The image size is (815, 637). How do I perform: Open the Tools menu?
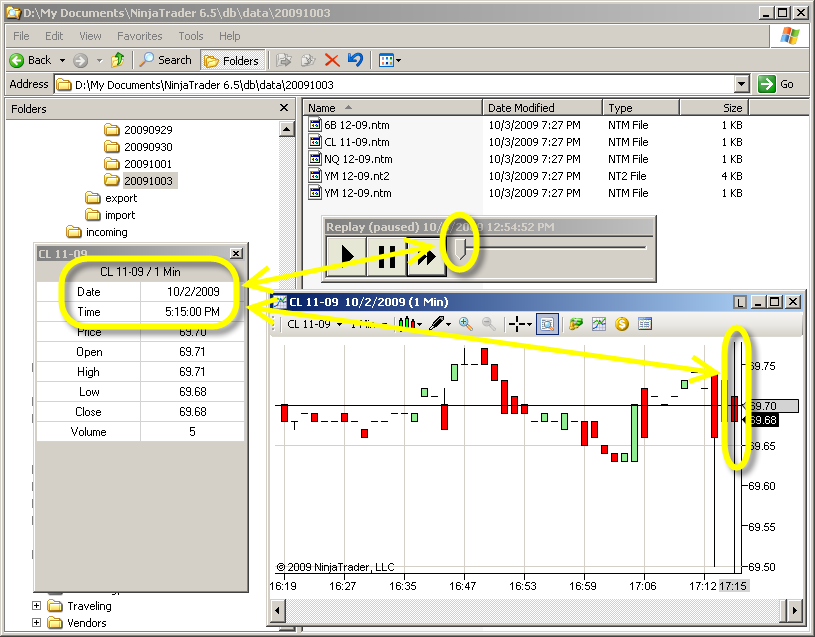point(191,36)
